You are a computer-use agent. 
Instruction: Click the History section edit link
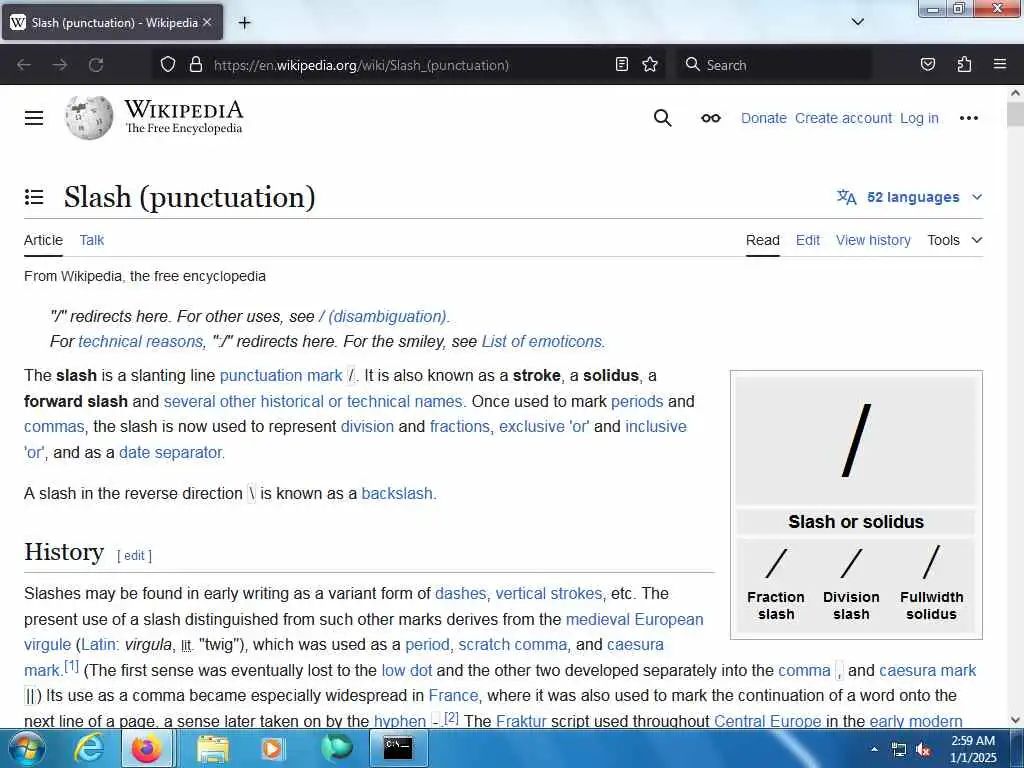(135, 556)
